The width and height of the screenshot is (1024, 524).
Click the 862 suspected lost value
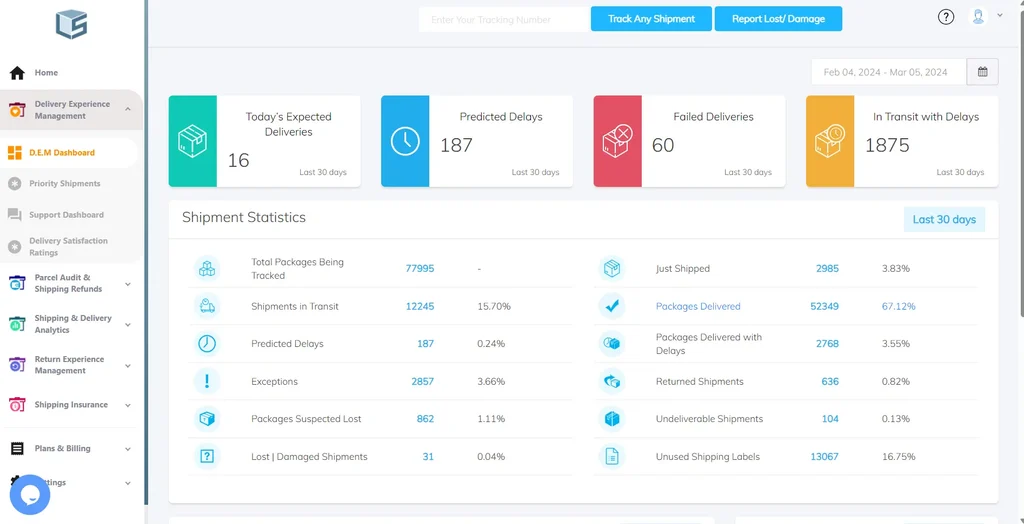click(425, 419)
